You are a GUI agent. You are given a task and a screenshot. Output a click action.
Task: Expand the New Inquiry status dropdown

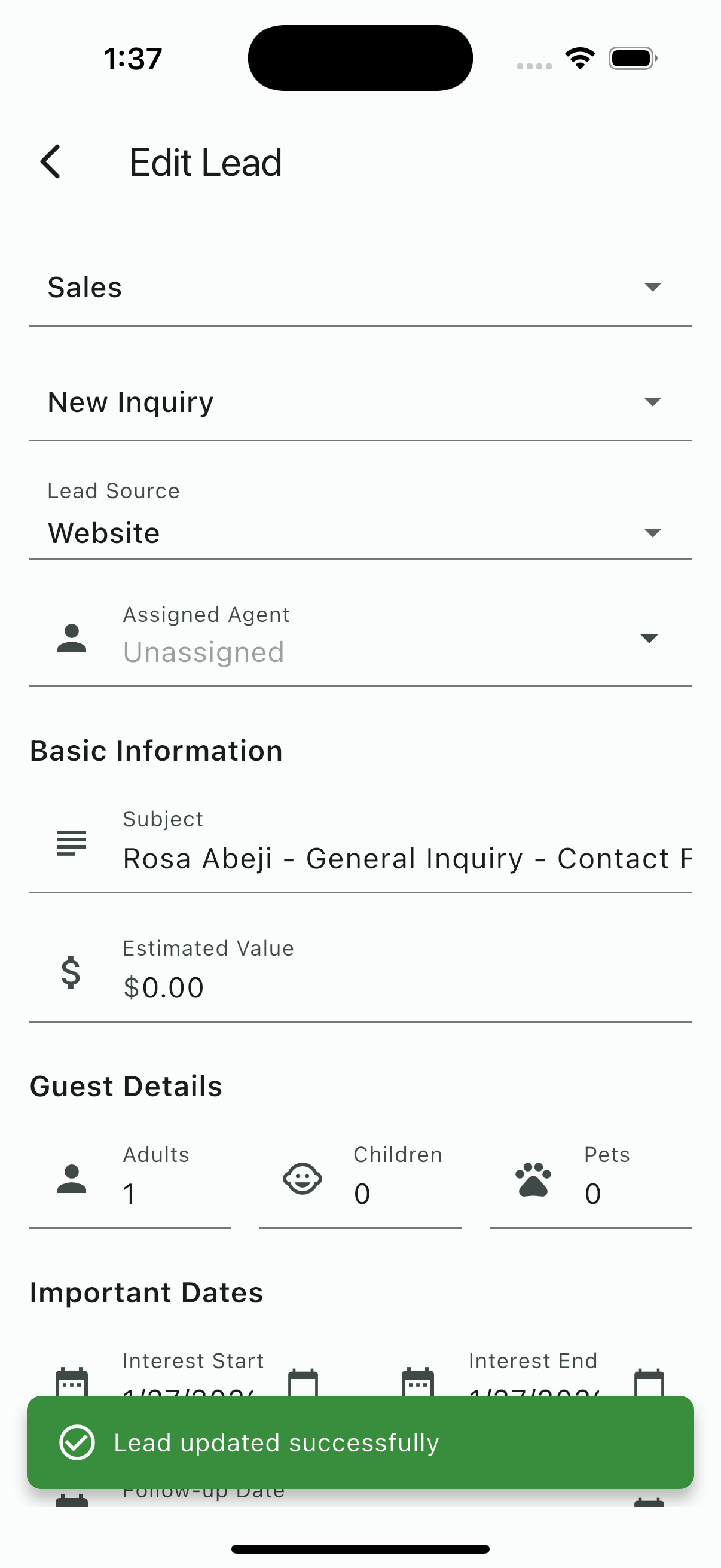coord(360,402)
